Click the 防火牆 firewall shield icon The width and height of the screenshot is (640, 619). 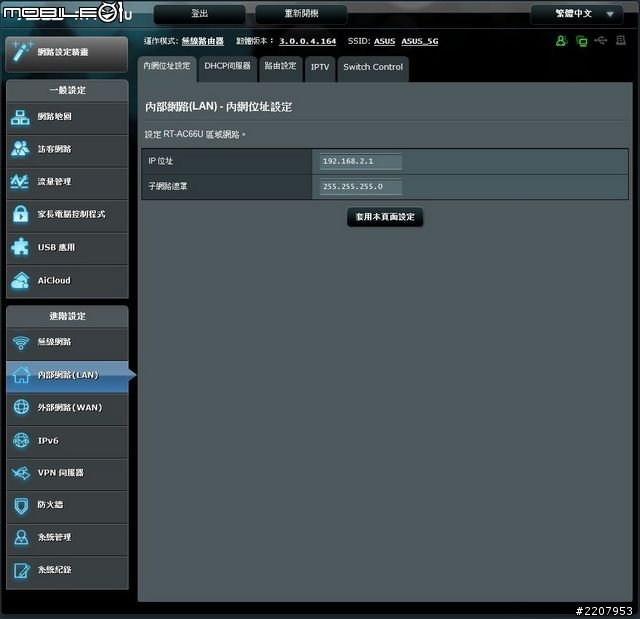click(21, 505)
